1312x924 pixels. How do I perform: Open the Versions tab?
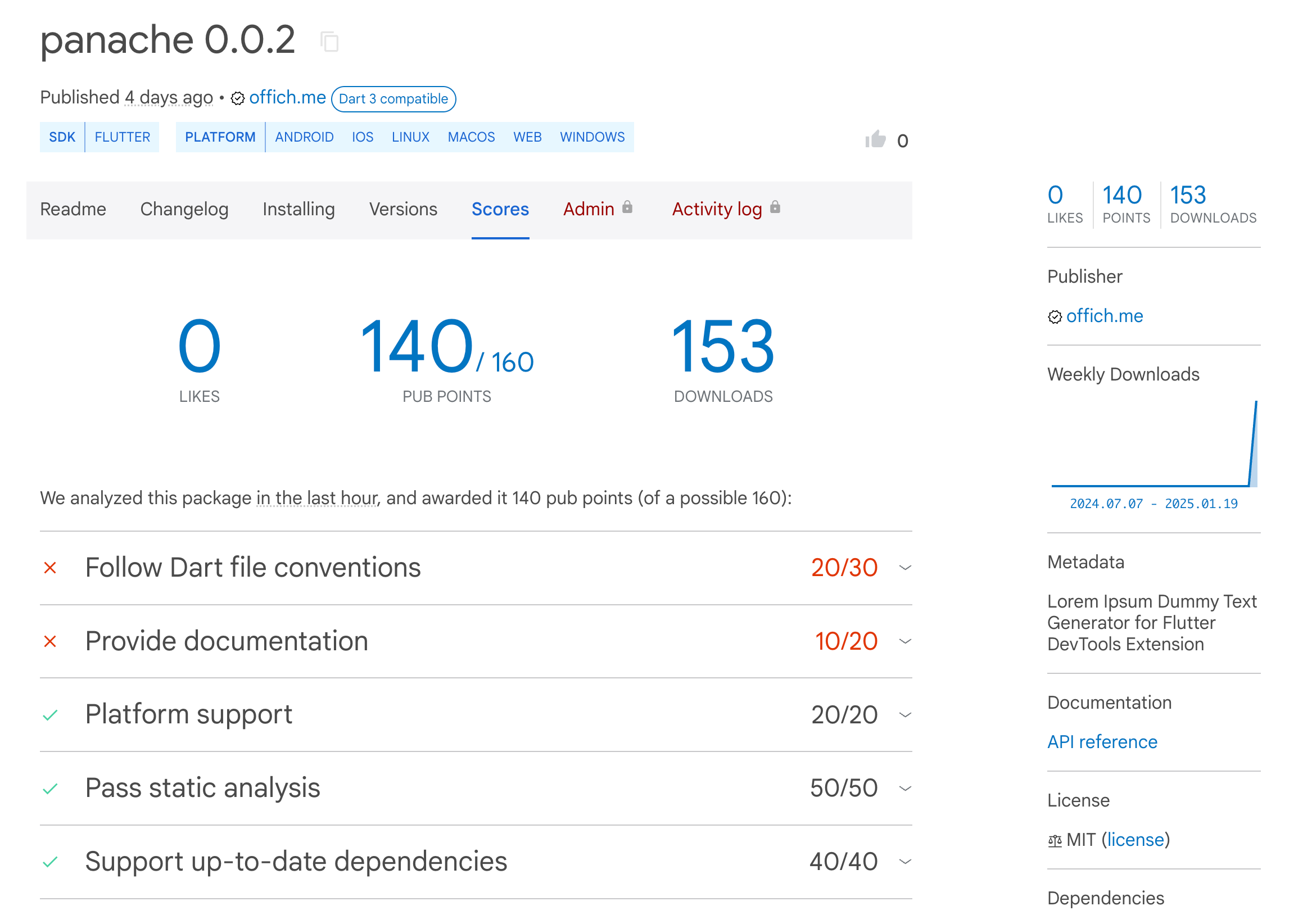(x=403, y=209)
